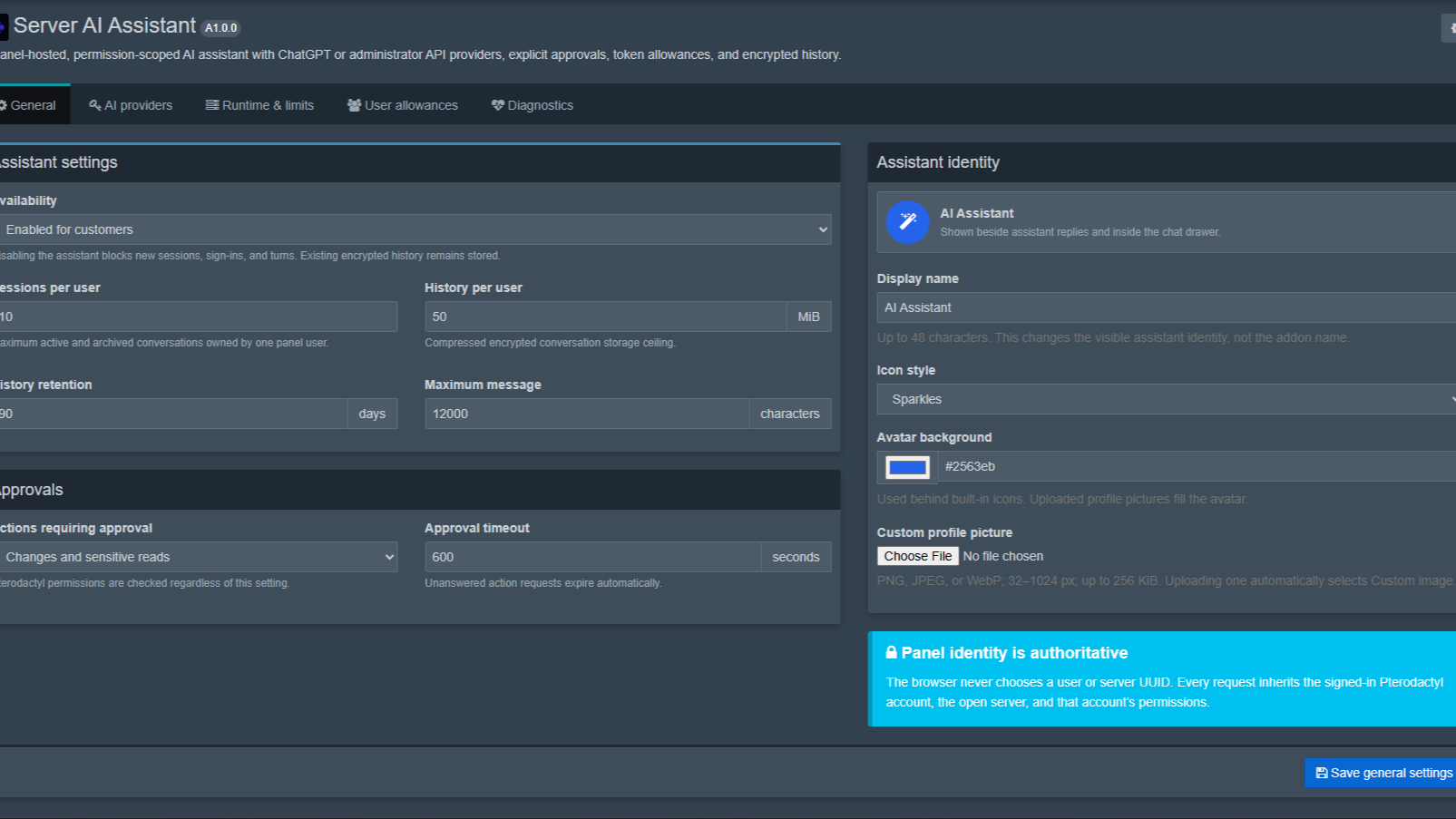This screenshot has width=1456, height=819.
Task: Click the A1.0.0 version badge
Action: click(220, 28)
